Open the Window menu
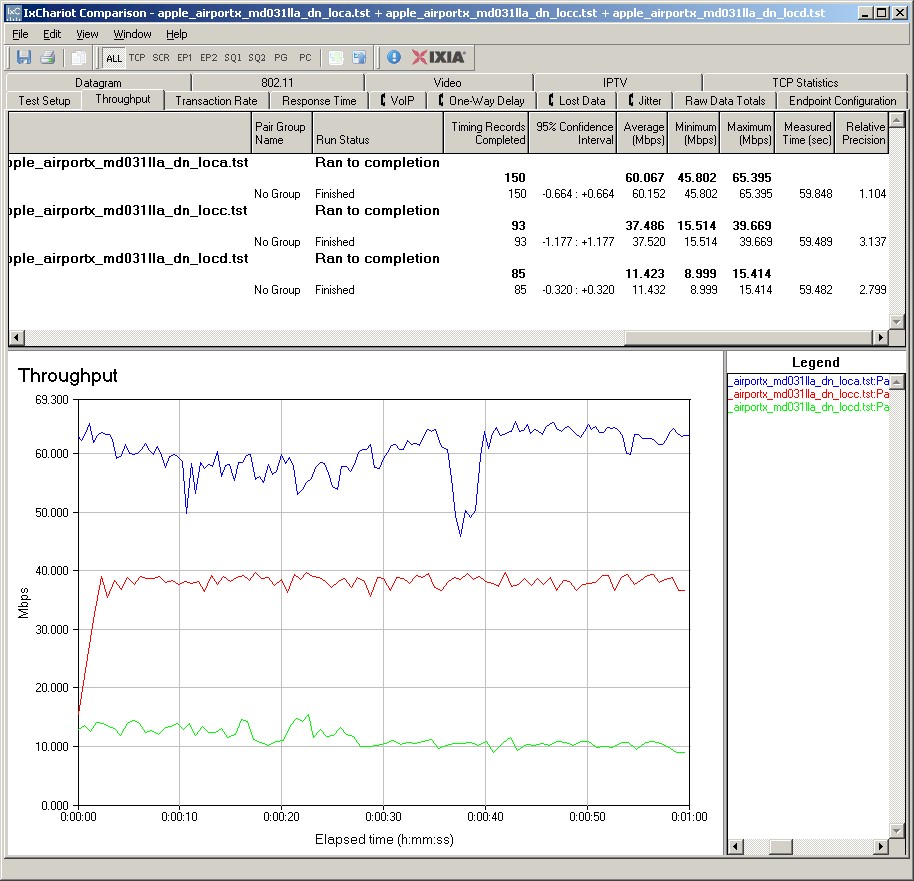The height and width of the screenshot is (881, 914). click(132, 34)
